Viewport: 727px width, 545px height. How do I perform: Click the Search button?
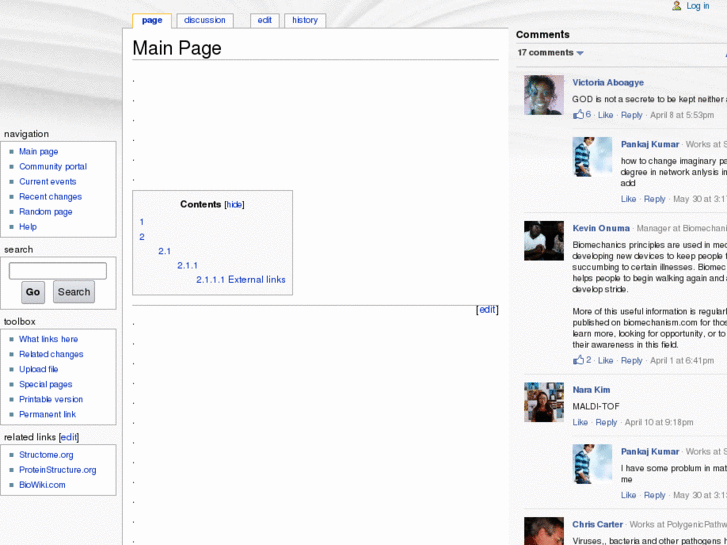point(74,292)
